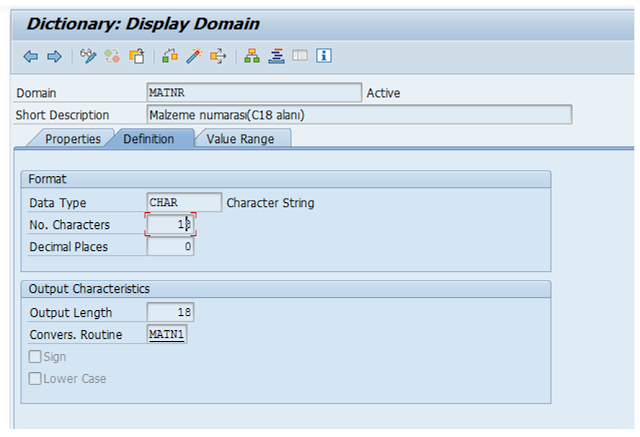Click the Activate magic wand icon
640x437 pixels.
click(x=194, y=56)
